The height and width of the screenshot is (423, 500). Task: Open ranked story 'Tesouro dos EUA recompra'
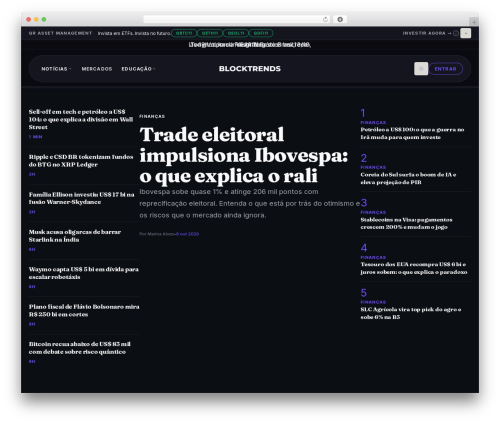point(414,268)
